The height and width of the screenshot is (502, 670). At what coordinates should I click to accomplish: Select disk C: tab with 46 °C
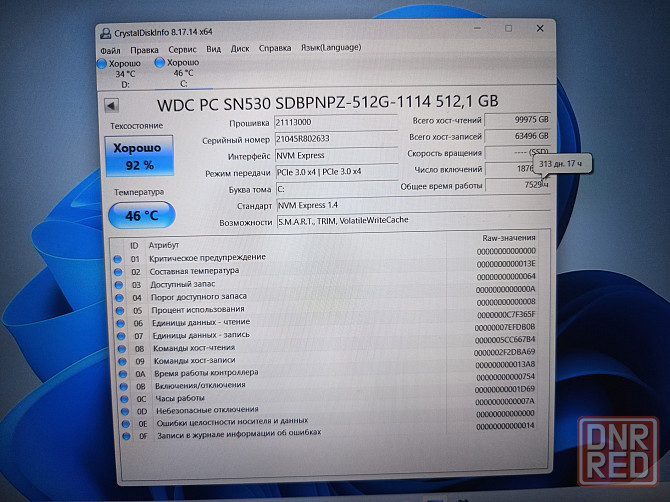[x=184, y=73]
